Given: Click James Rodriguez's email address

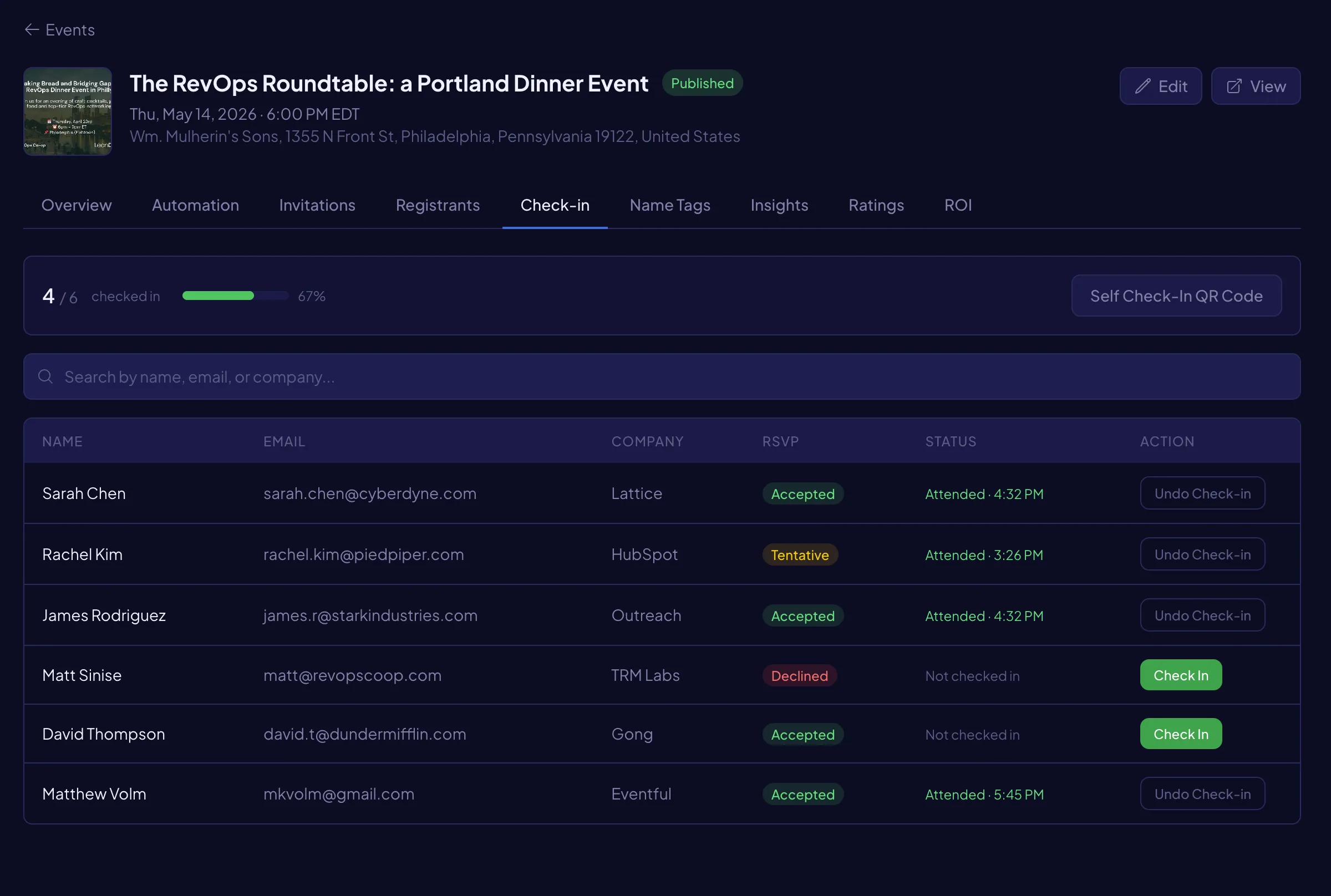Looking at the screenshot, I should pyautogui.click(x=370, y=615).
